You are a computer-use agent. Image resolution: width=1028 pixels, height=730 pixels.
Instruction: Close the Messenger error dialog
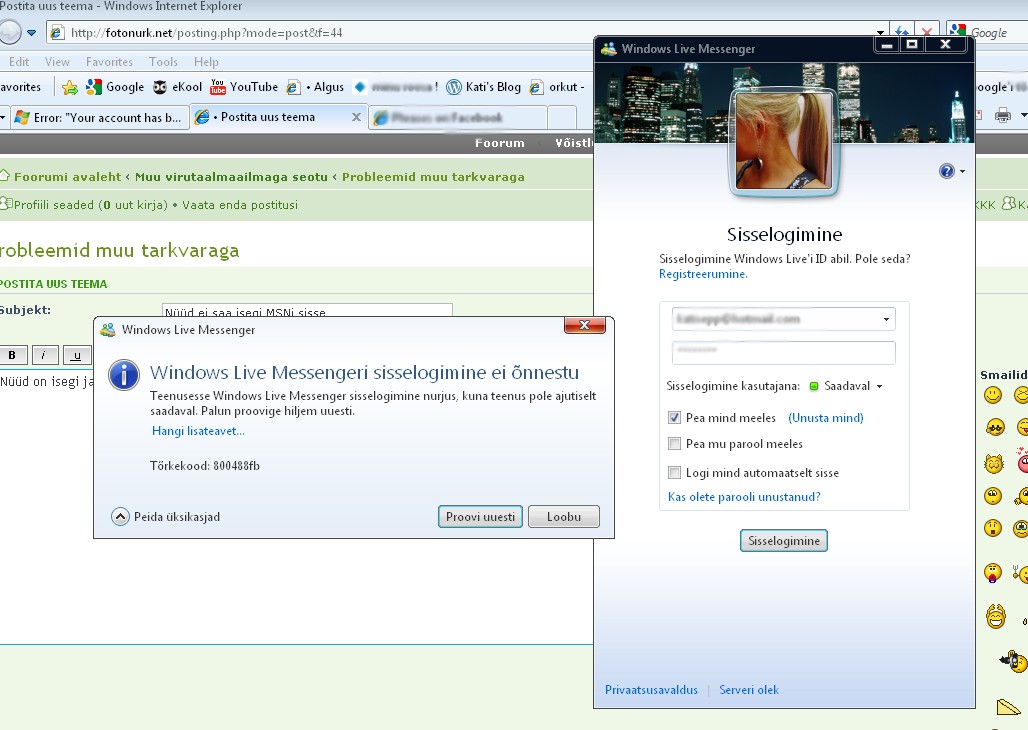(x=584, y=325)
